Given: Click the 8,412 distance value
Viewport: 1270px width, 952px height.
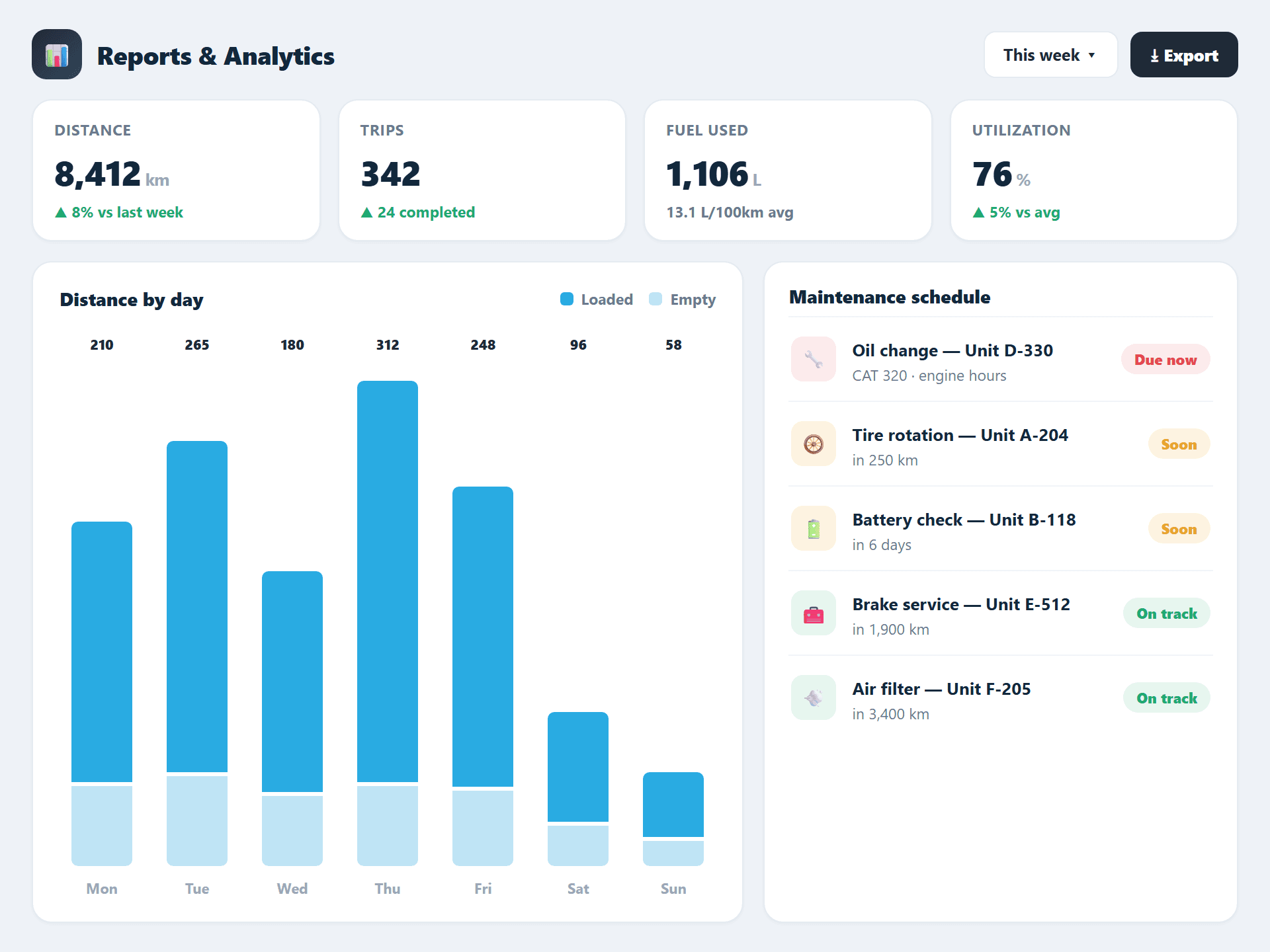Looking at the screenshot, I should click(x=97, y=175).
